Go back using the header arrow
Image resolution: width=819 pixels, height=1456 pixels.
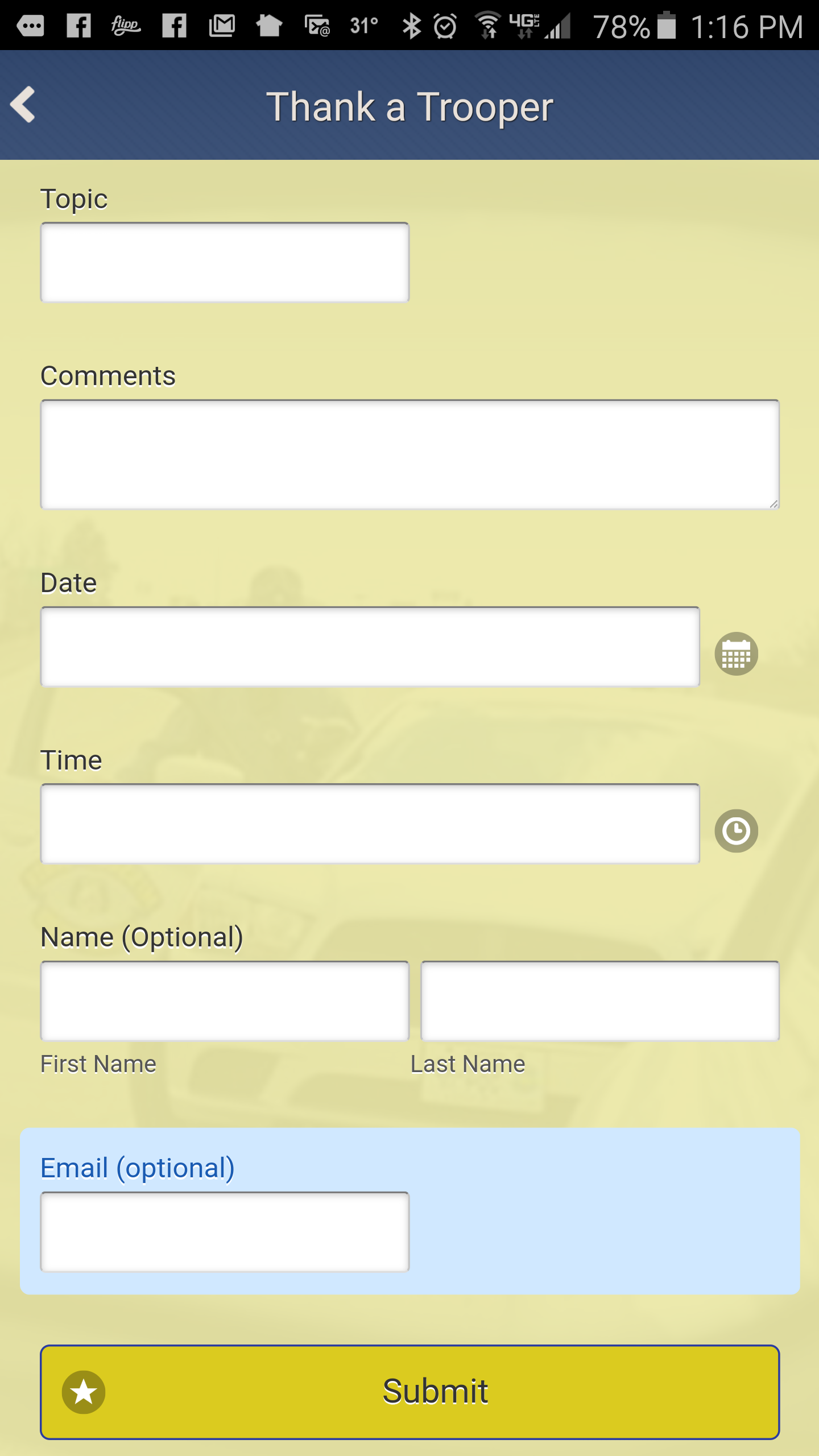point(23,105)
